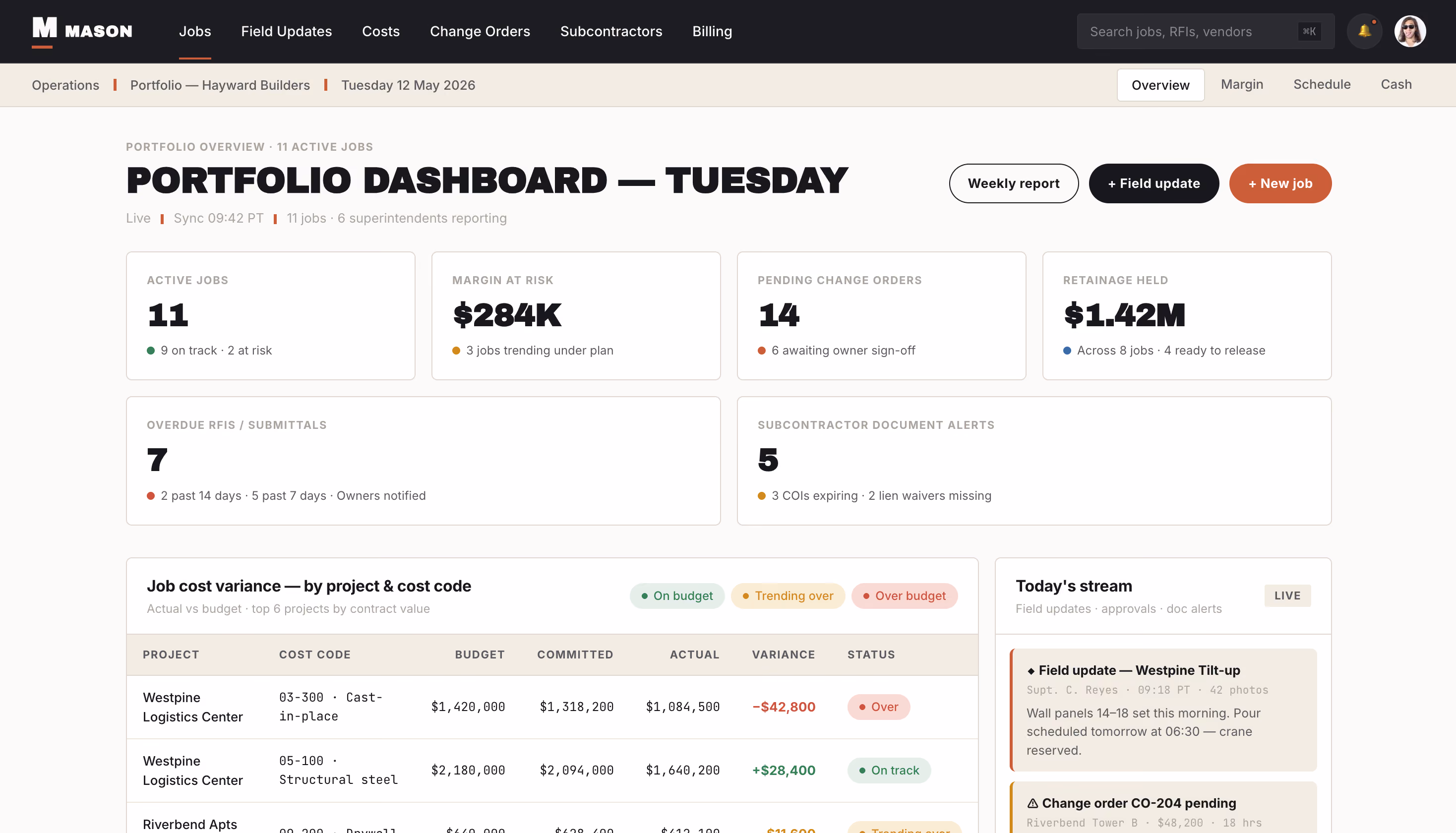
Task: Click the $1,420,000 budget cell
Action: (468, 707)
